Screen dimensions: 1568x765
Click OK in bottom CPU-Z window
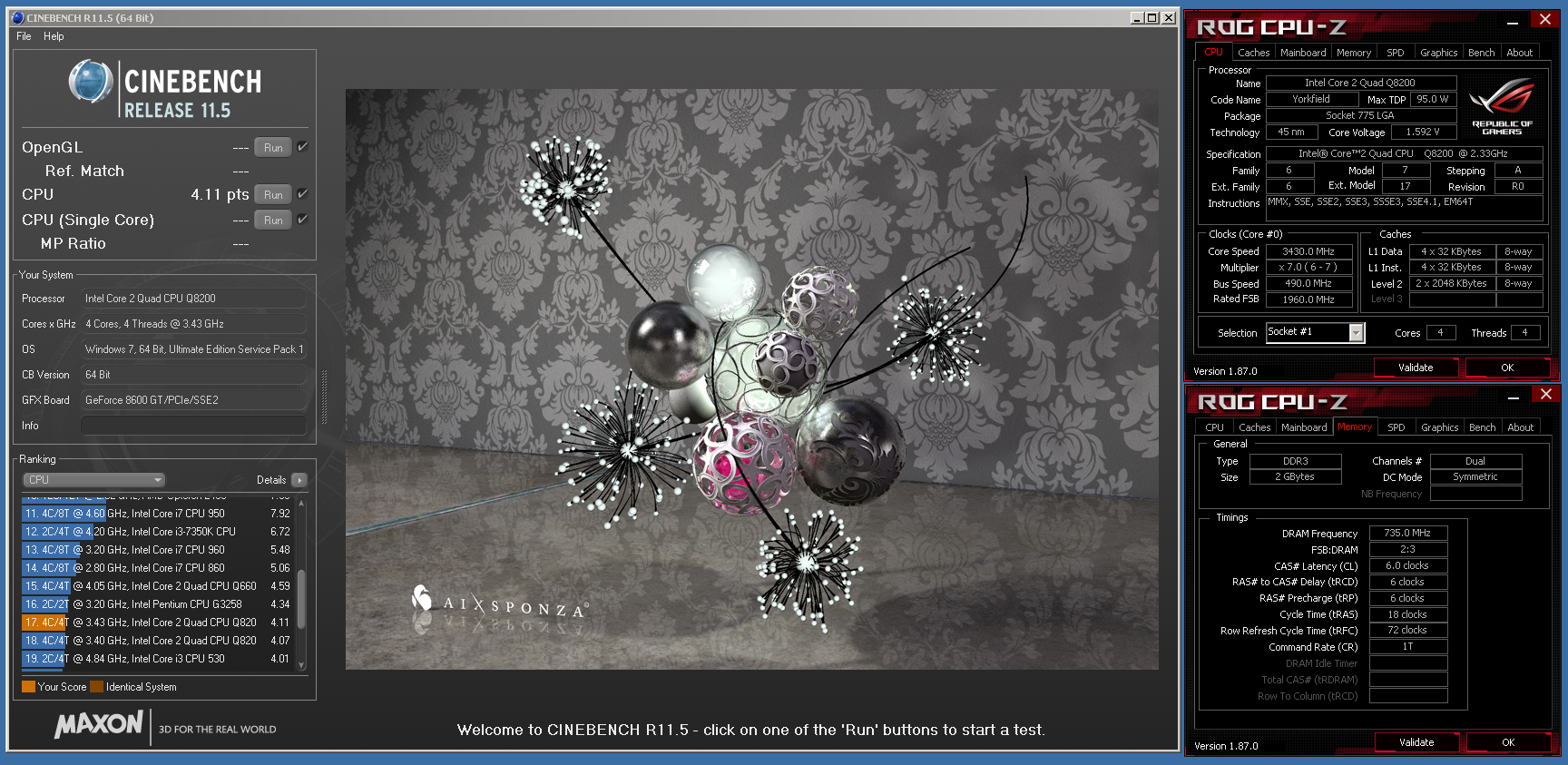(x=1508, y=742)
